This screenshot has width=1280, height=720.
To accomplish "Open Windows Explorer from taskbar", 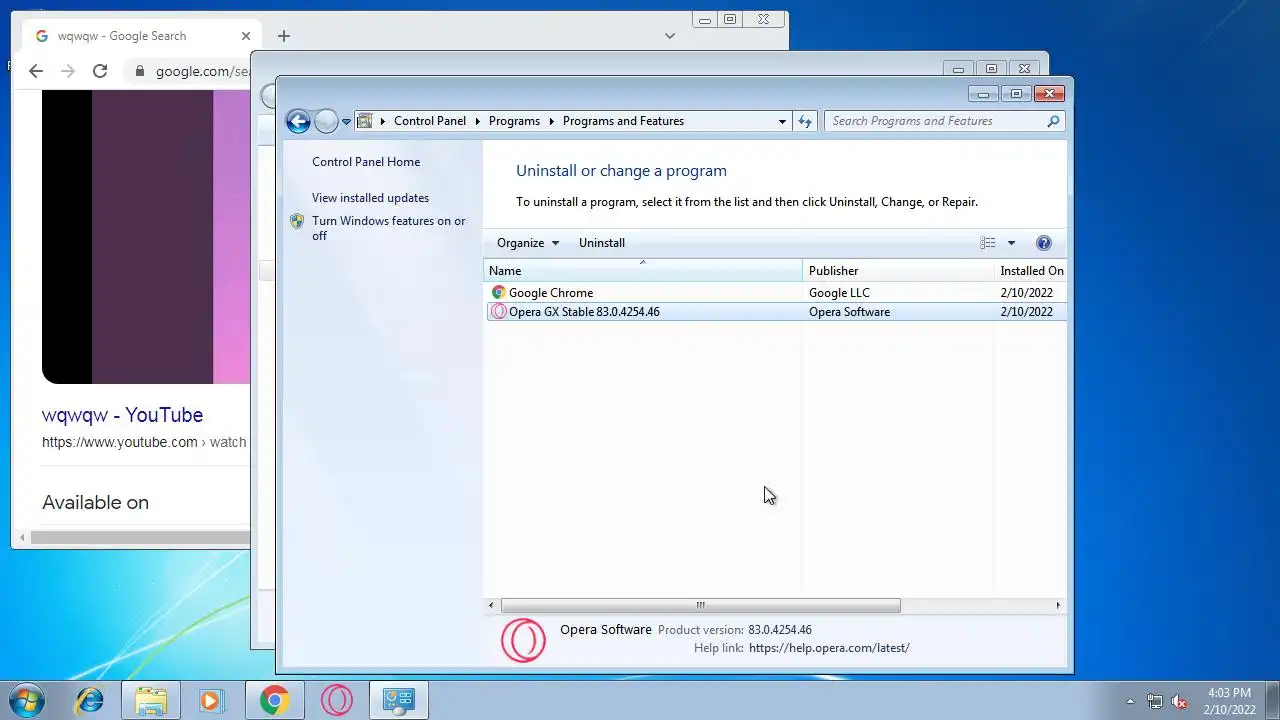I will (x=150, y=700).
